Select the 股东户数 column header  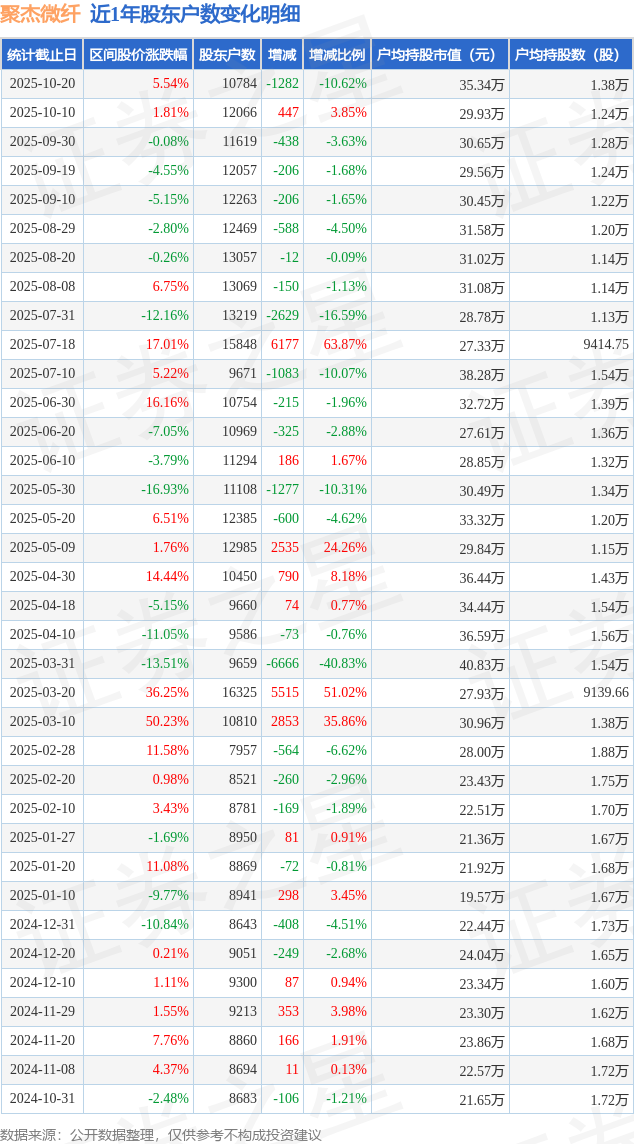[x=227, y=55]
